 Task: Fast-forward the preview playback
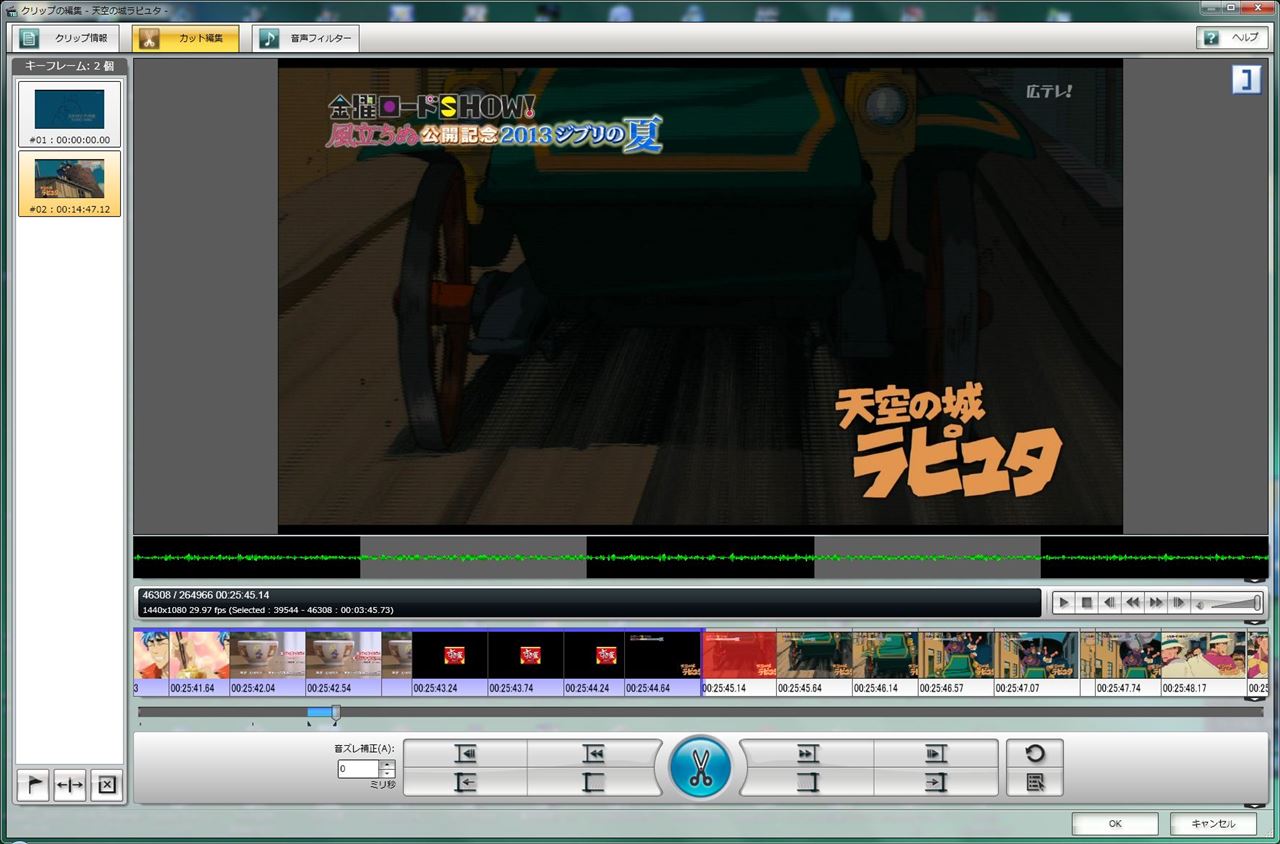pos(1156,602)
